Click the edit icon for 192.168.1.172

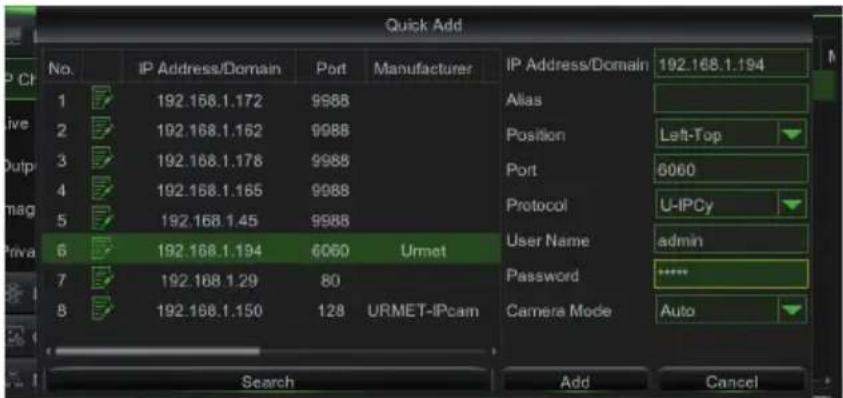[x=101, y=100]
